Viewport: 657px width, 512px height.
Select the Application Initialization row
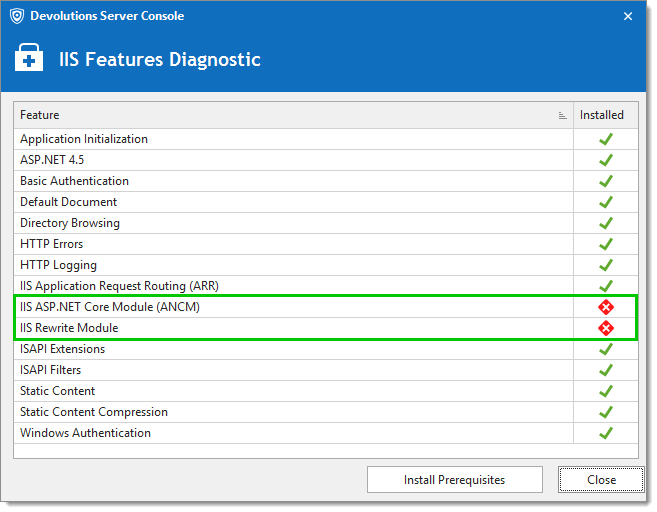[326, 139]
